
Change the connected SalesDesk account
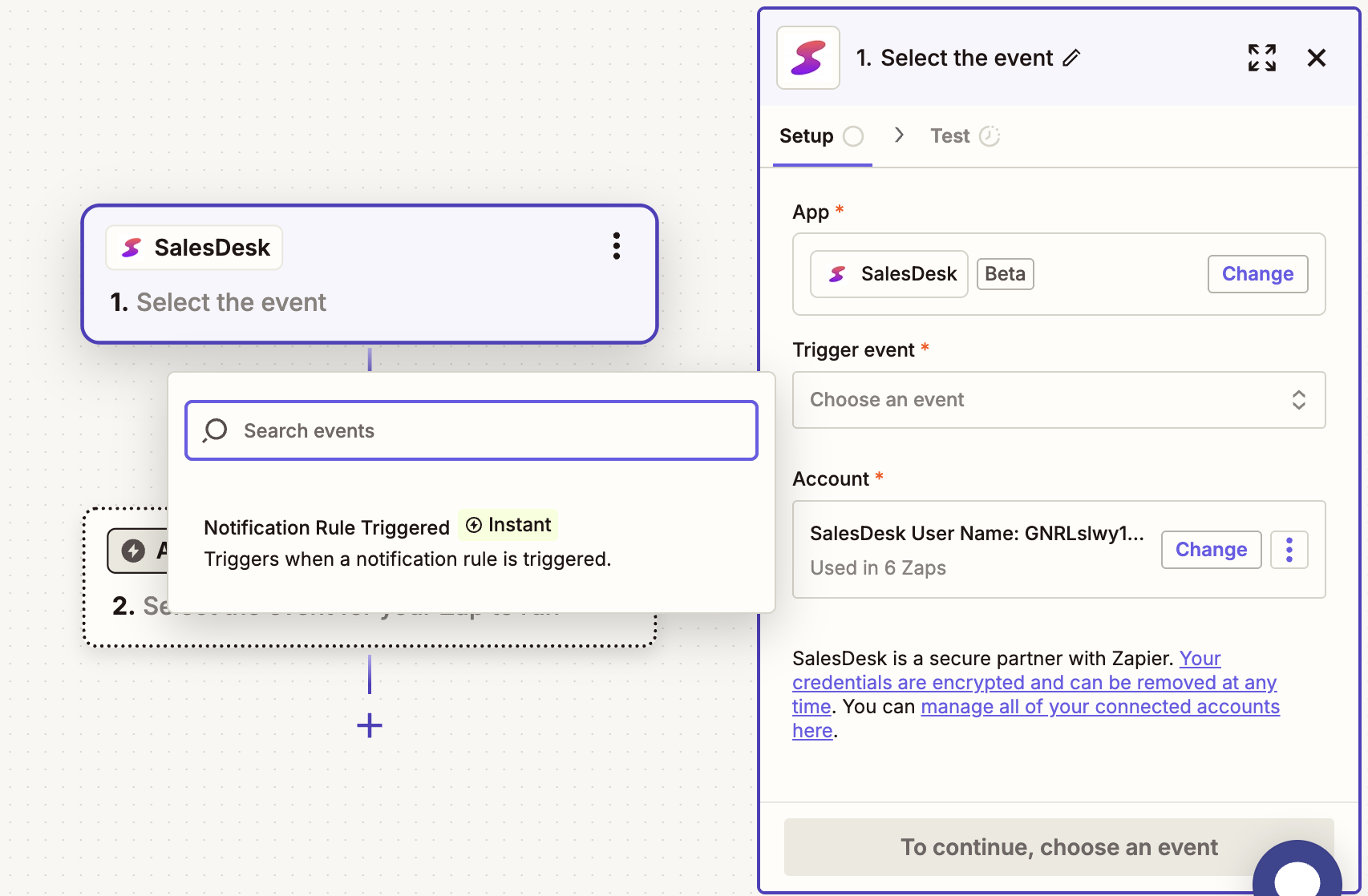click(1210, 550)
